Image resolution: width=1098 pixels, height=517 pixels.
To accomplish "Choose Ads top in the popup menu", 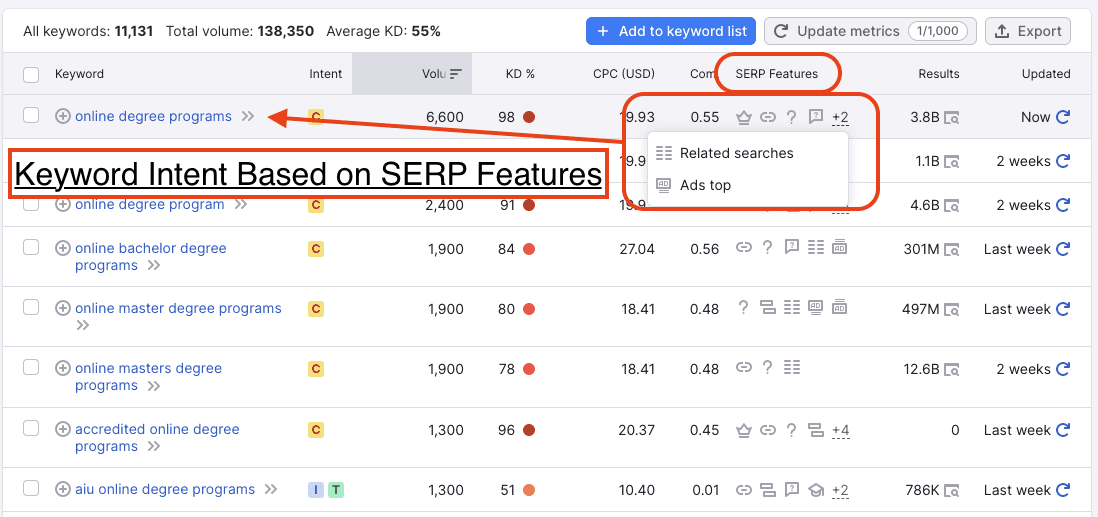I will (x=705, y=185).
